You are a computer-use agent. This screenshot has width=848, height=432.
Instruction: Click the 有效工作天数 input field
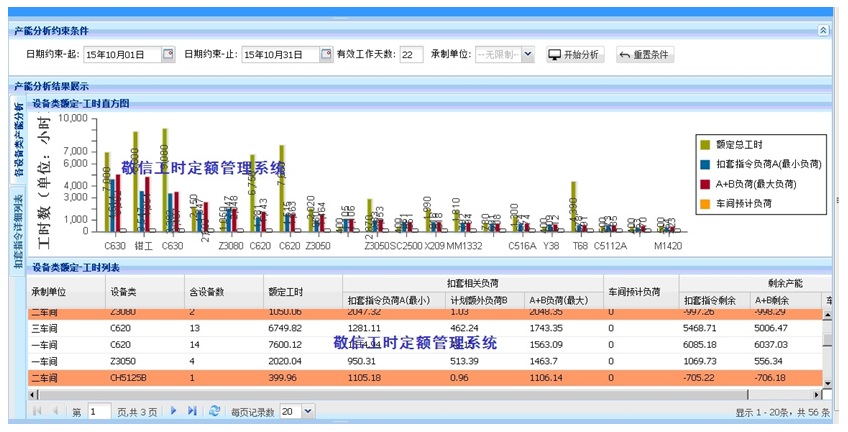(411, 54)
